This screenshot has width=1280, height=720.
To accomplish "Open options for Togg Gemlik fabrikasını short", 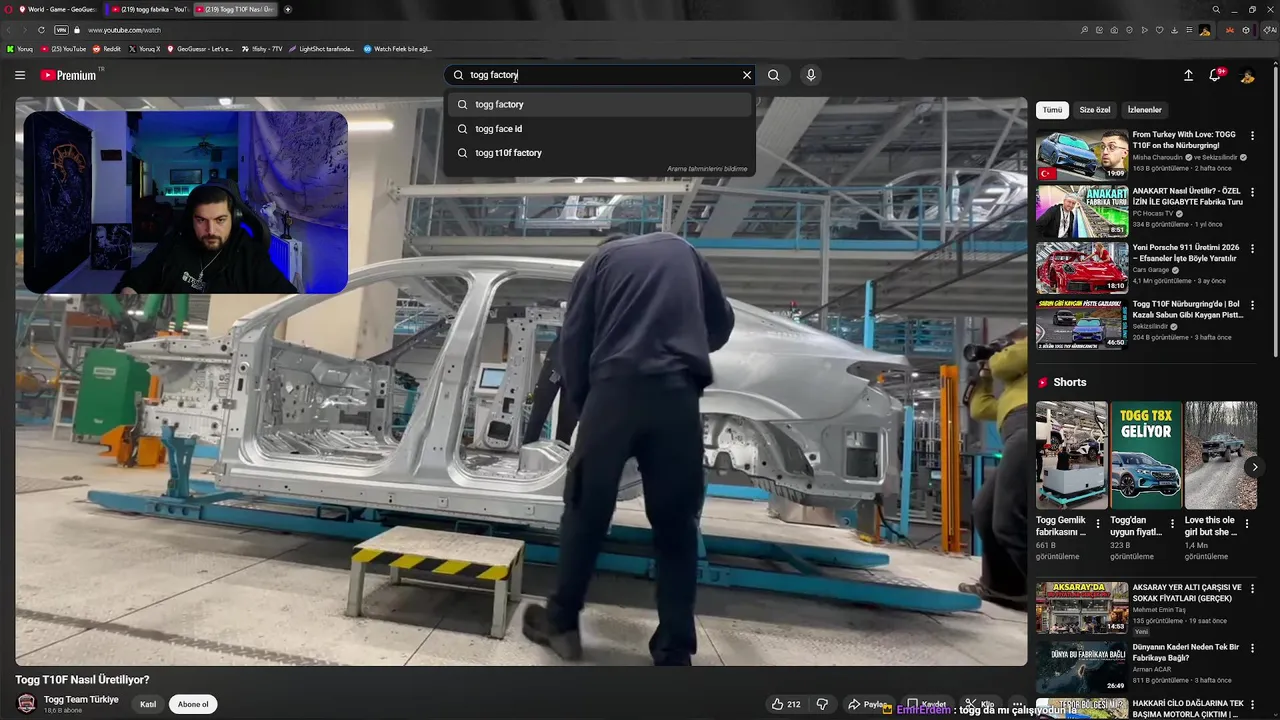I will pyautogui.click(x=1098, y=523).
